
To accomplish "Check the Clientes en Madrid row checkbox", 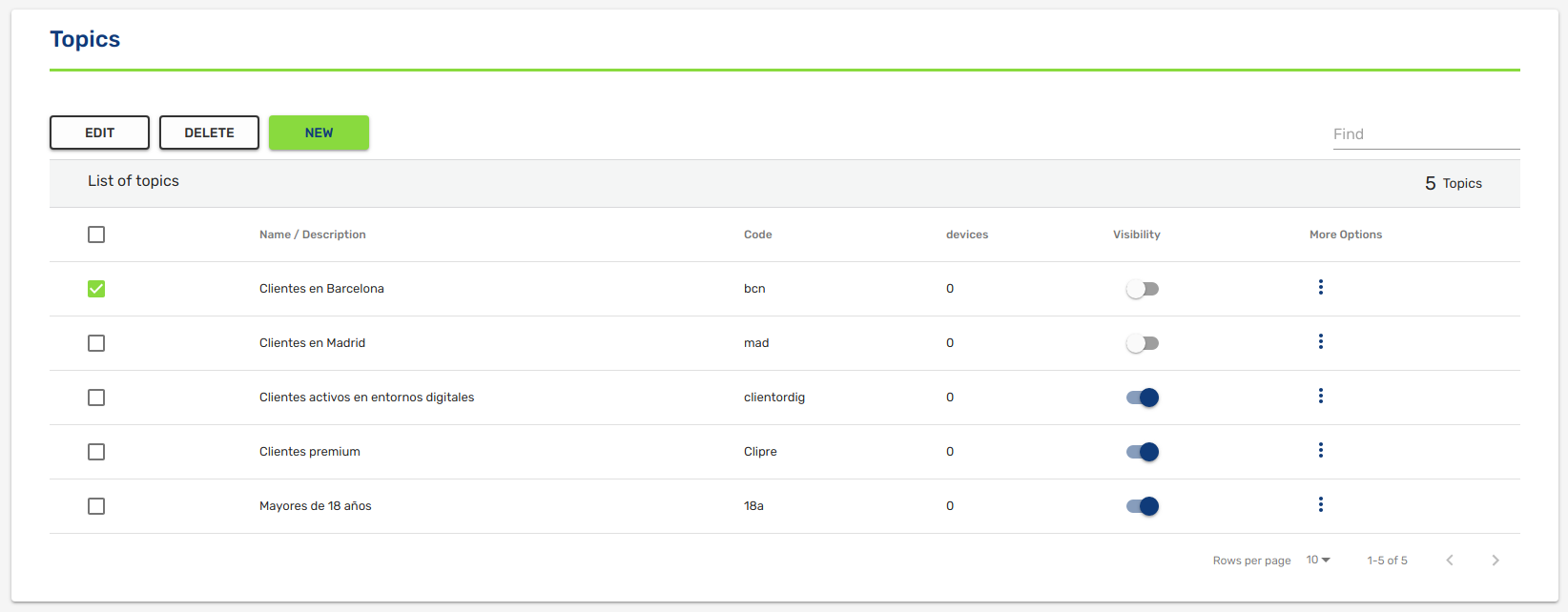I will click(96, 343).
